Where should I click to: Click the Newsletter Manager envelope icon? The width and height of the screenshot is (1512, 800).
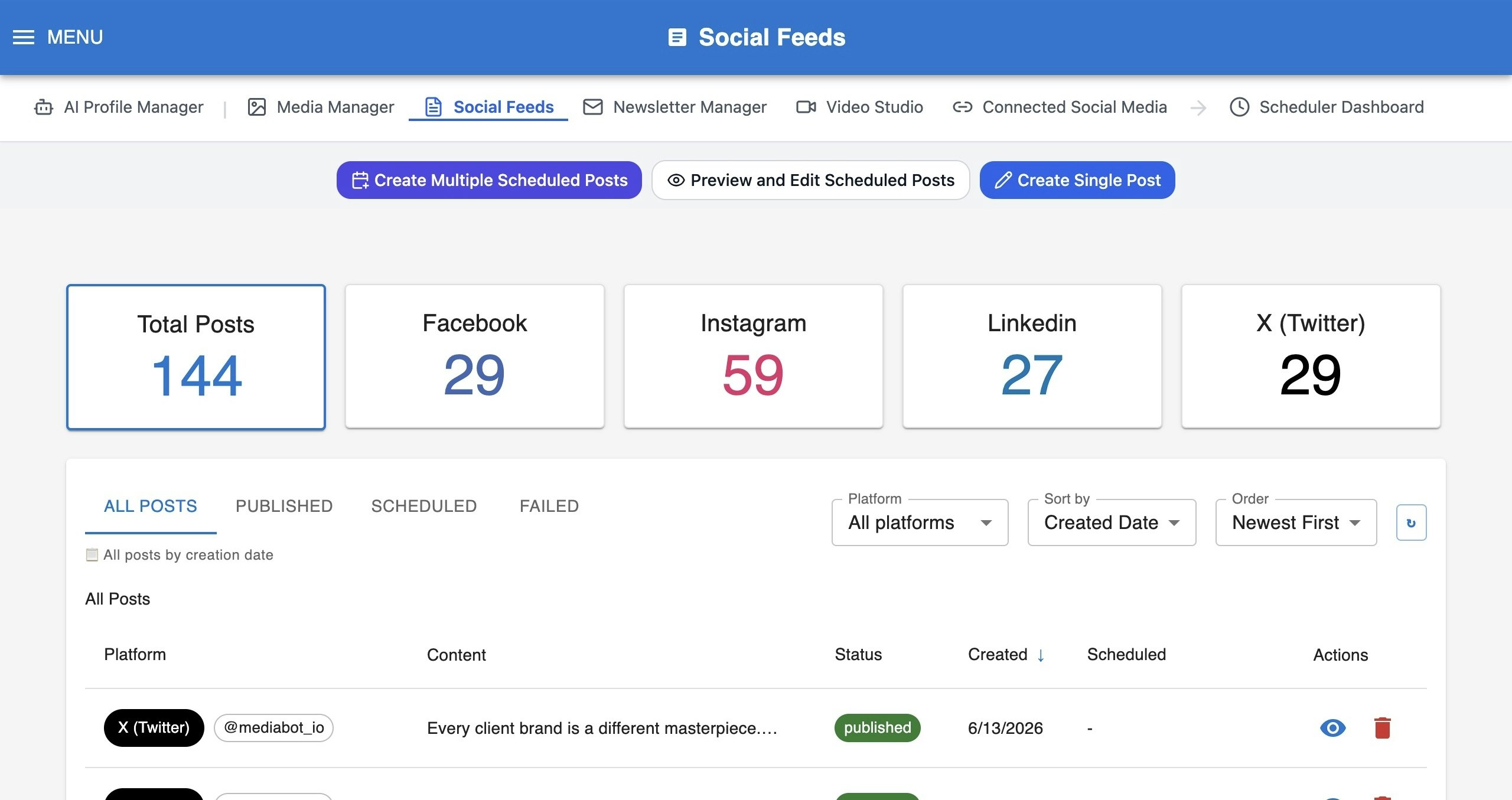point(592,107)
